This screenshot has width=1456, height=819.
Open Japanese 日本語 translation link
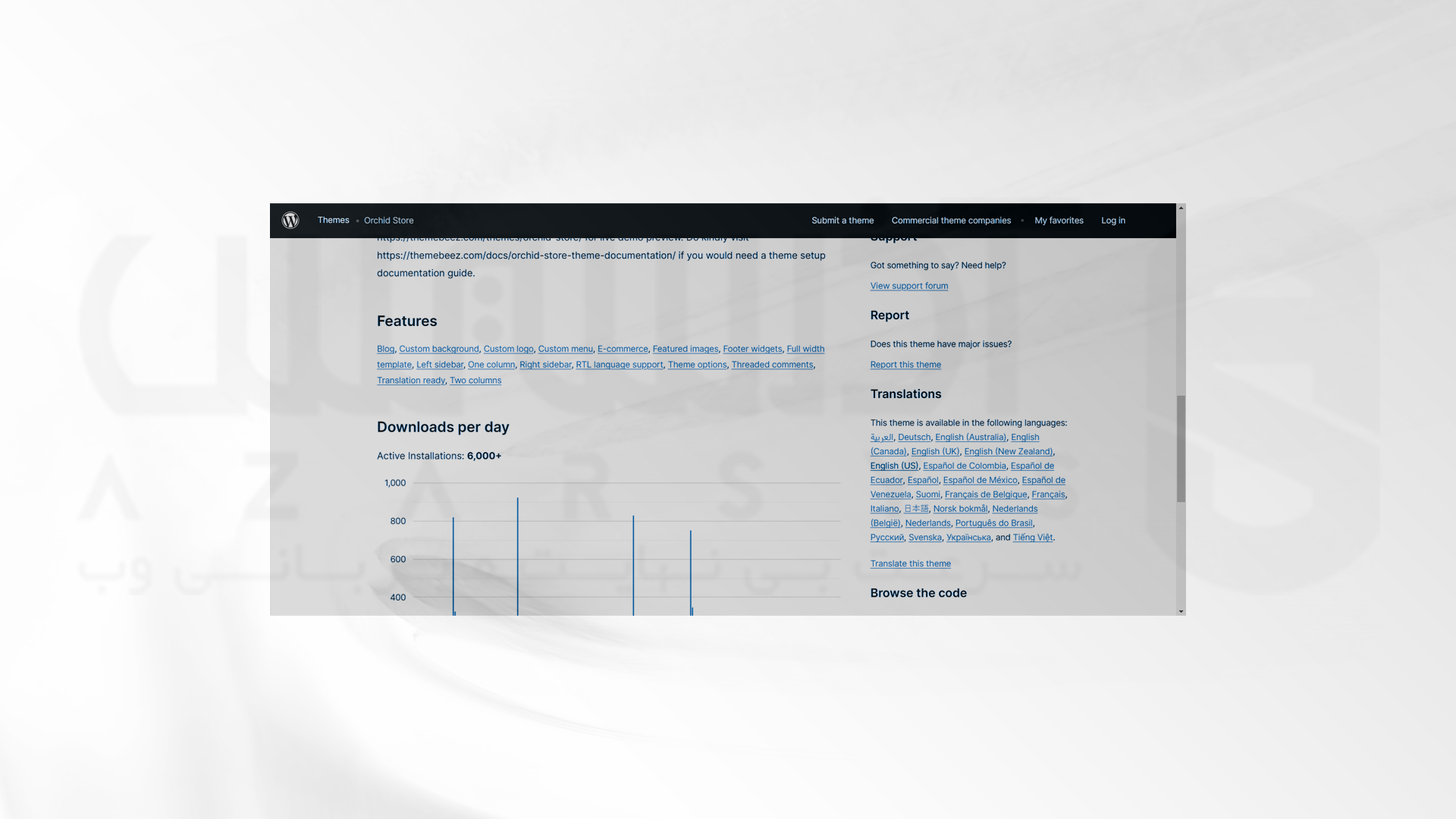916,510
